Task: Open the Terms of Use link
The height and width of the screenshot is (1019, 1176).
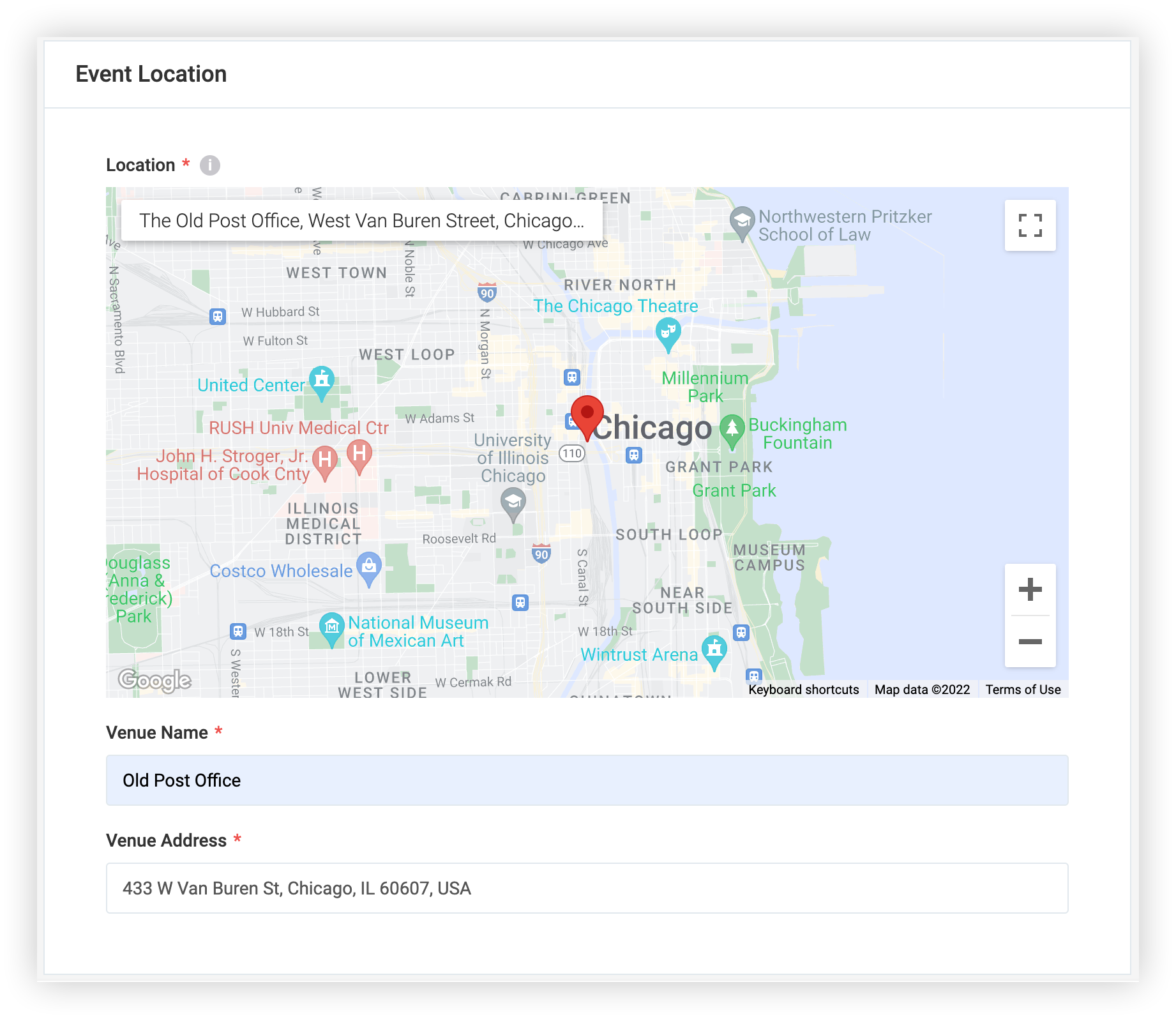Action: [1023, 690]
